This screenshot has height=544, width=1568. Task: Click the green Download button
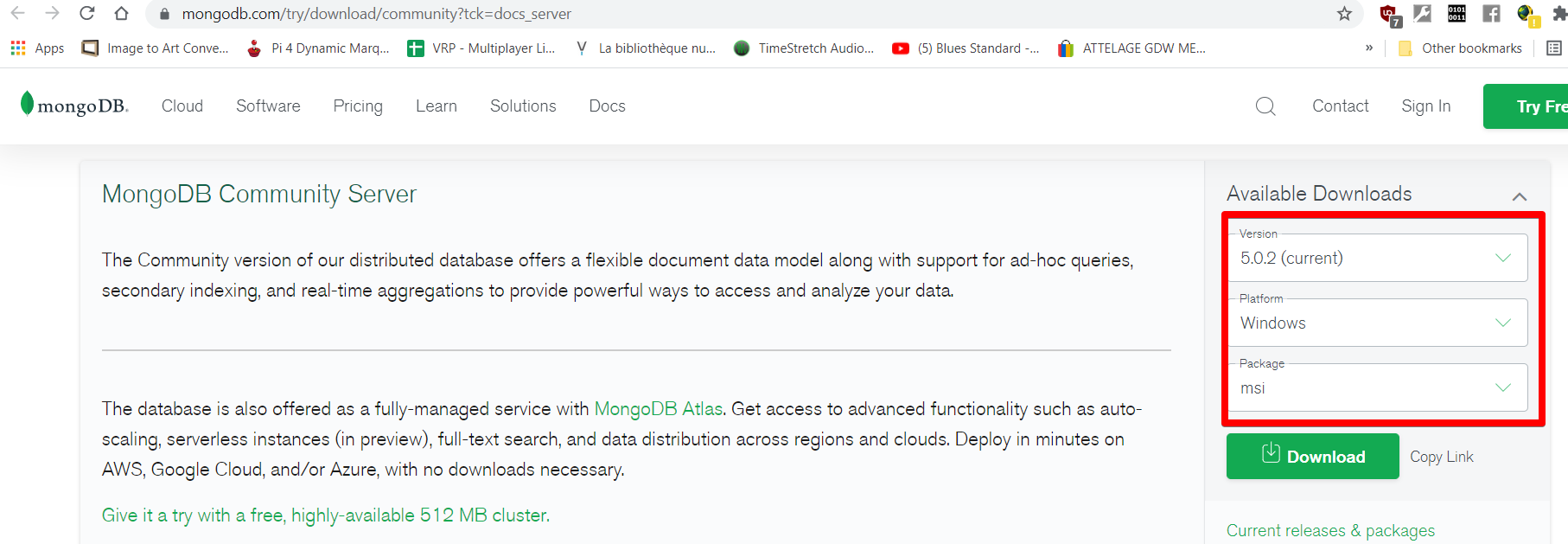tap(1312, 457)
